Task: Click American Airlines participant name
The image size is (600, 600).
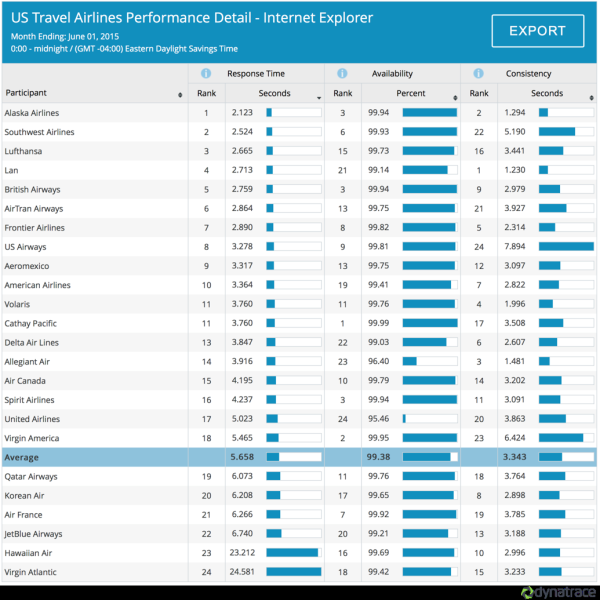Action: click(x=38, y=285)
